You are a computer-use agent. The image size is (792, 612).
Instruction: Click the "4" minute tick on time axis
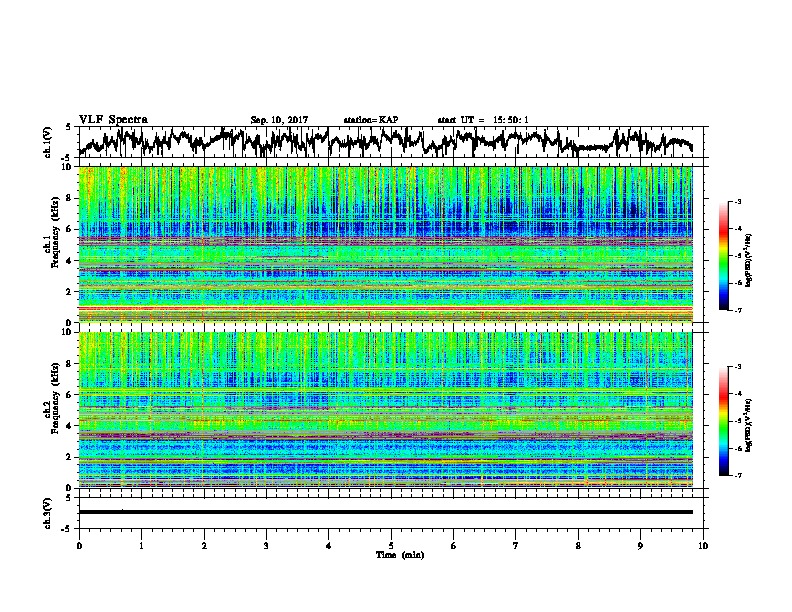tap(329, 546)
